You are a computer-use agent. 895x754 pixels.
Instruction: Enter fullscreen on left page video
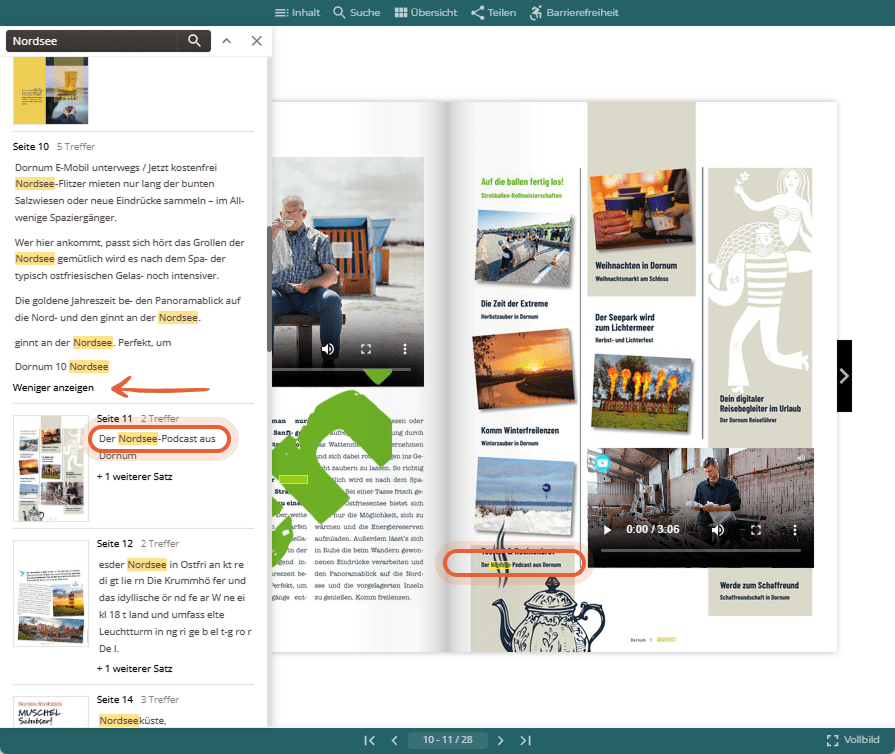pos(366,349)
